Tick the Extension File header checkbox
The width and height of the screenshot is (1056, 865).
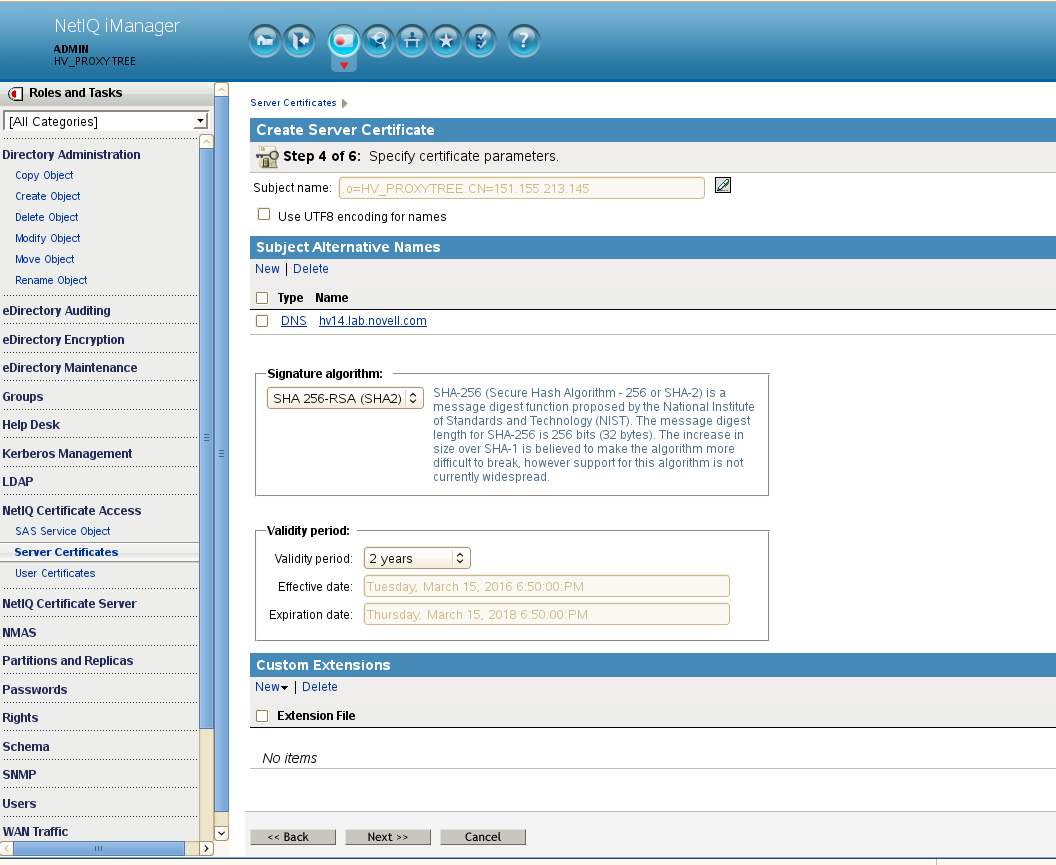click(x=262, y=715)
